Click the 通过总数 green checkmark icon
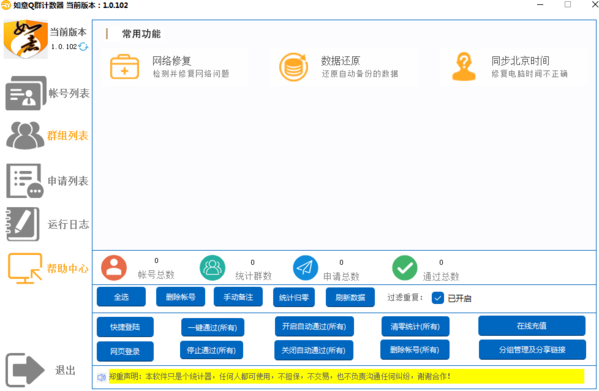The width and height of the screenshot is (599, 391). tap(405, 268)
